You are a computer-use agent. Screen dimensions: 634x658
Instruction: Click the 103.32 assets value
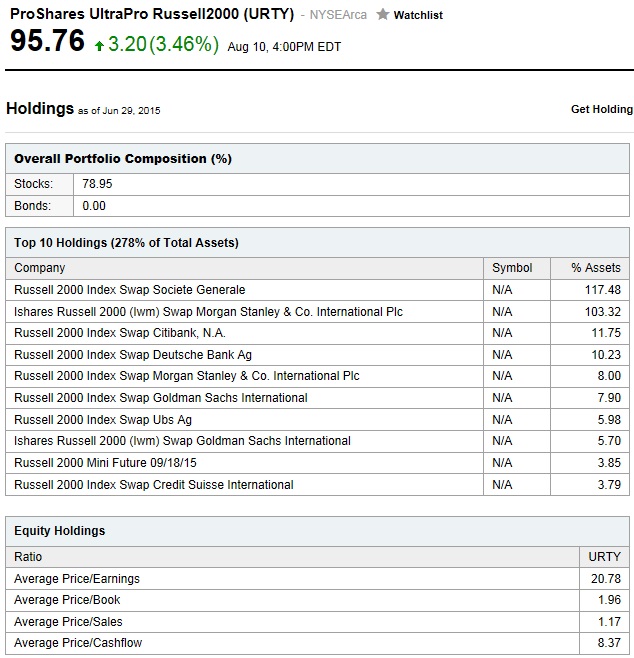tap(603, 312)
